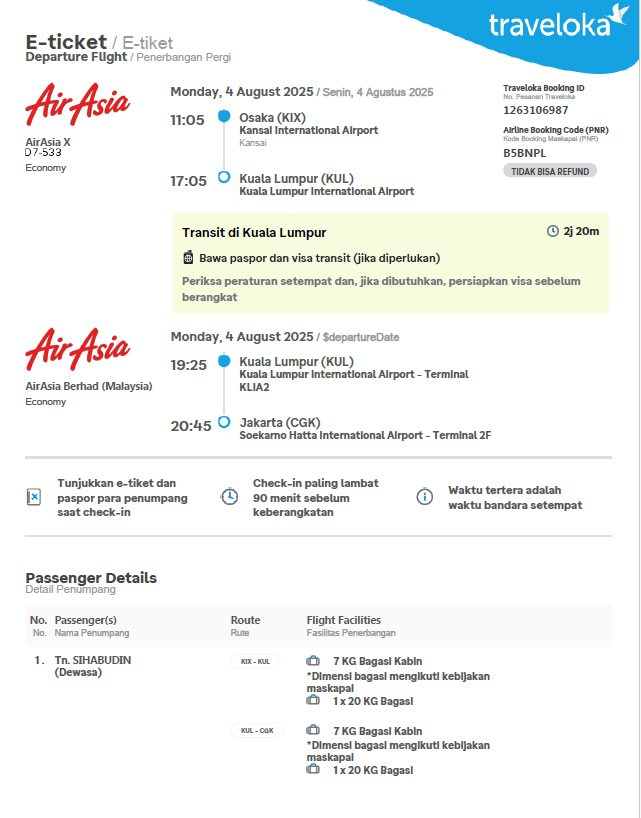The width and height of the screenshot is (641, 818).
Task: Click the Transit di Kuala Lumpur heading
Action: pyautogui.click(x=254, y=233)
